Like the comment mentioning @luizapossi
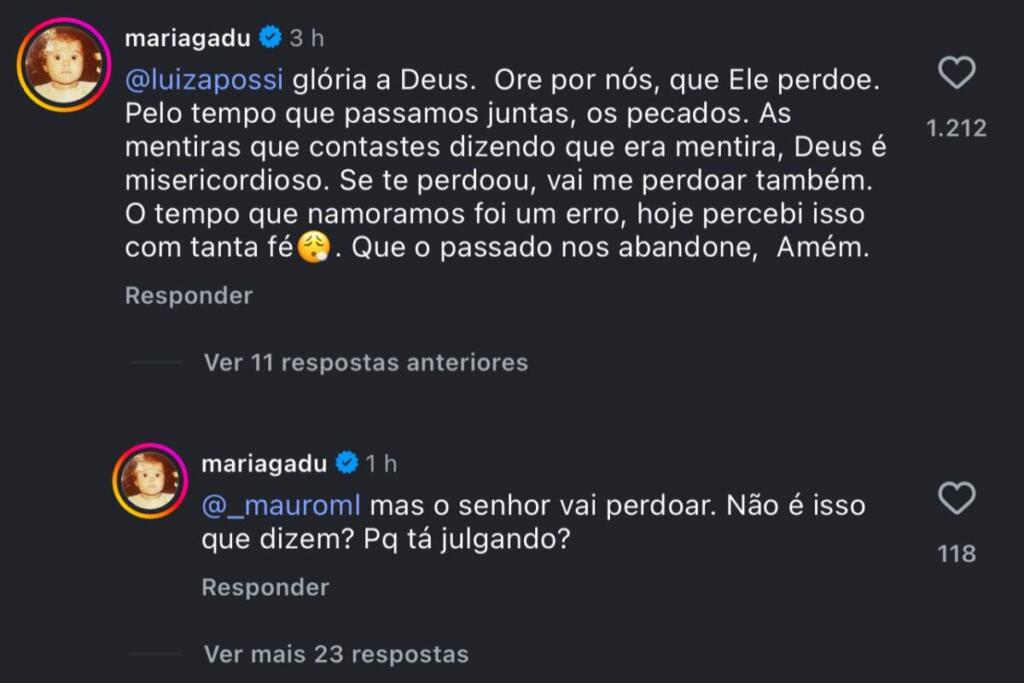Image resolution: width=1024 pixels, height=683 pixels. (957, 73)
